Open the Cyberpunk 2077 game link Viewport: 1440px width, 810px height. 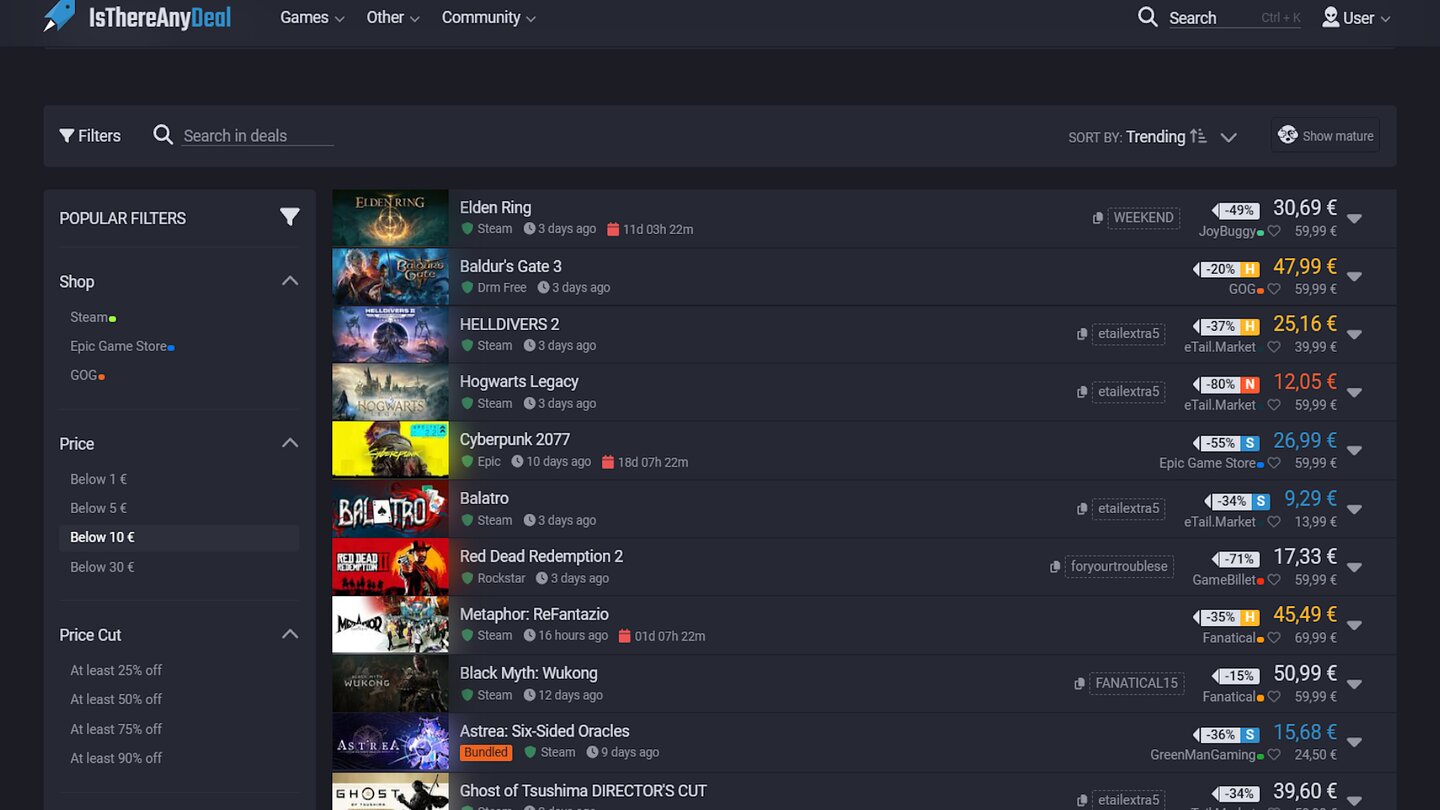tap(514, 440)
